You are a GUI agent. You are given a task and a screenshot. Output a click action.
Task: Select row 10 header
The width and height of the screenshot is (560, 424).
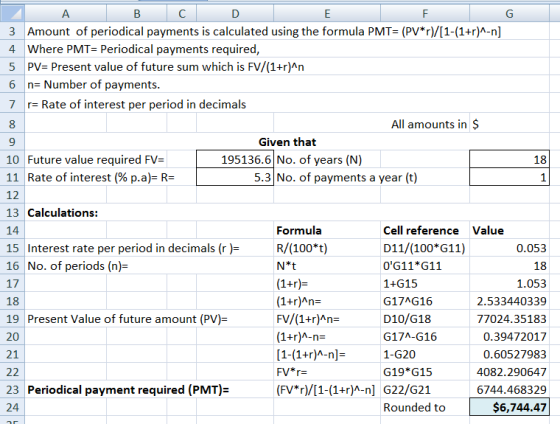12,159
